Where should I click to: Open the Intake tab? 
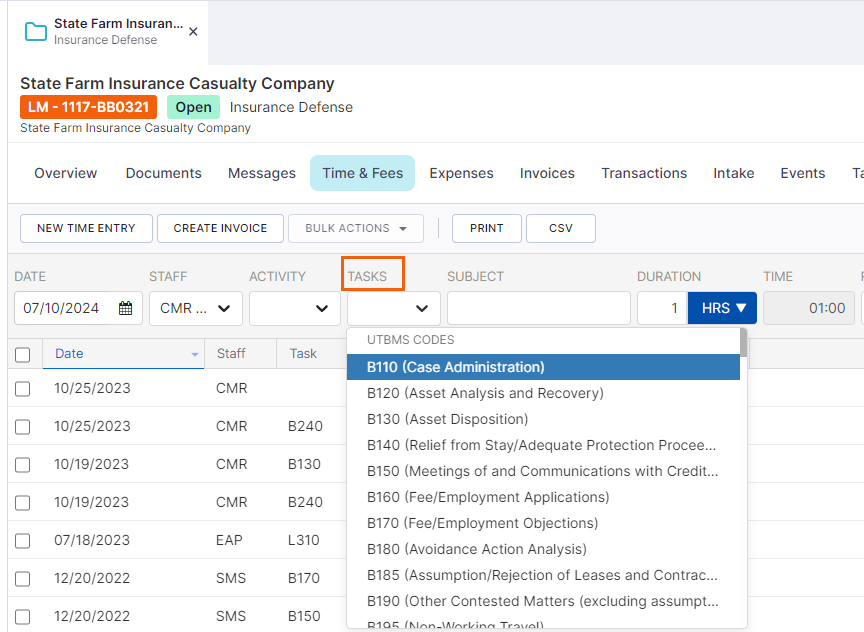[733, 173]
